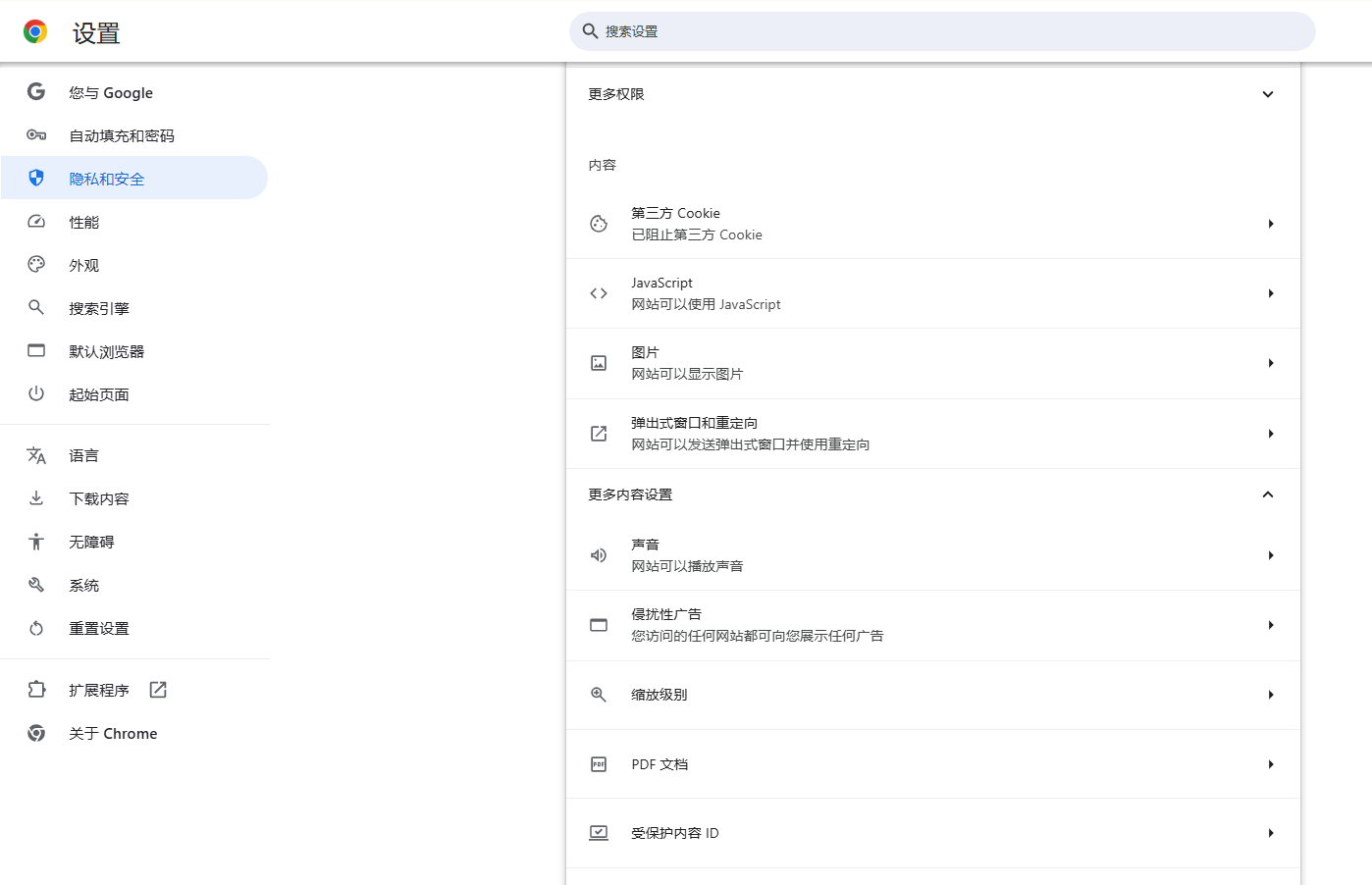
Task: Open 关于 Chrome page
Action: coord(134,733)
